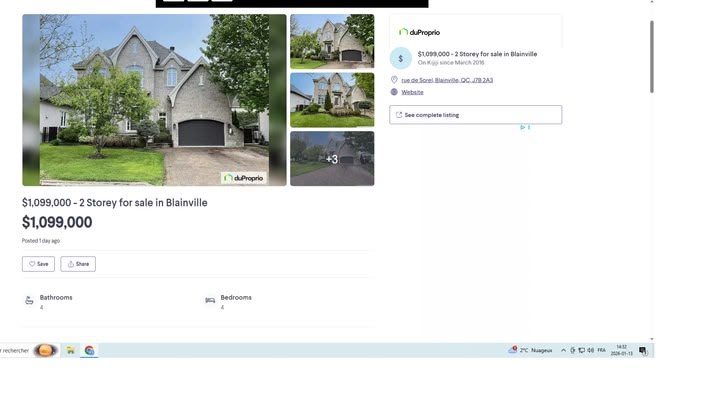Open Chrome from the Windows taskbar
720x405 pixels.
(x=90, y=350)
